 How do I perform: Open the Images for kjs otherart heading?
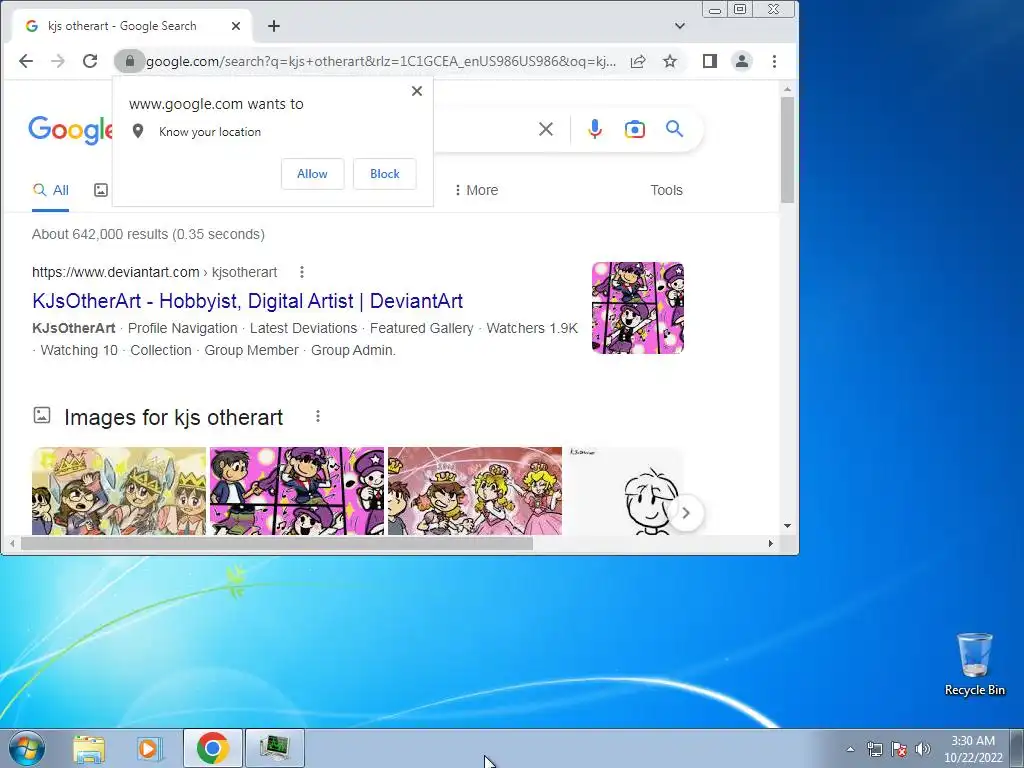pyautogui.click(x=174, y=417)
